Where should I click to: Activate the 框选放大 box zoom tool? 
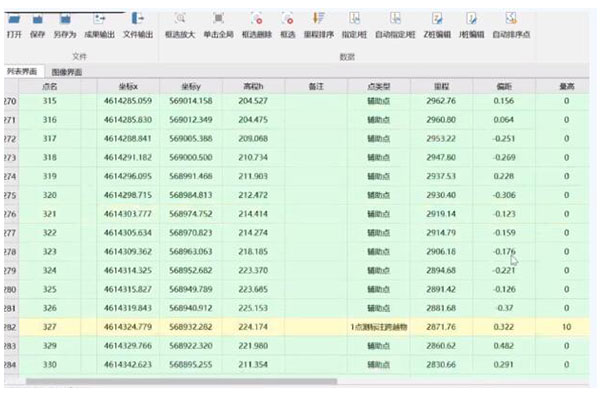181,23
